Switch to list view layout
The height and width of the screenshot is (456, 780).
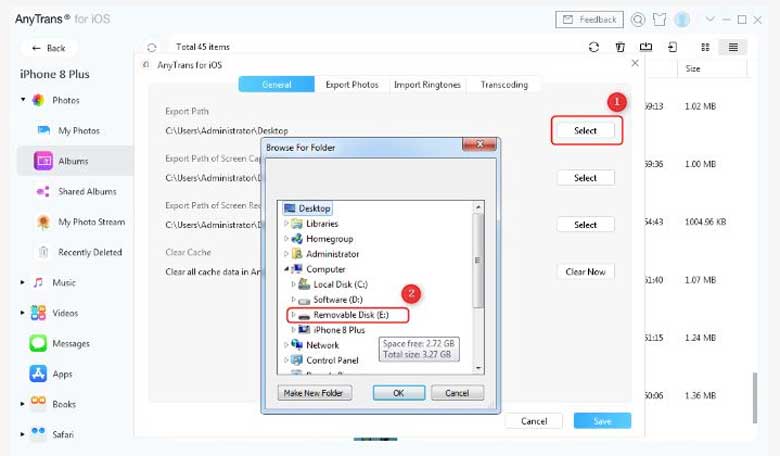pos(733,46)
